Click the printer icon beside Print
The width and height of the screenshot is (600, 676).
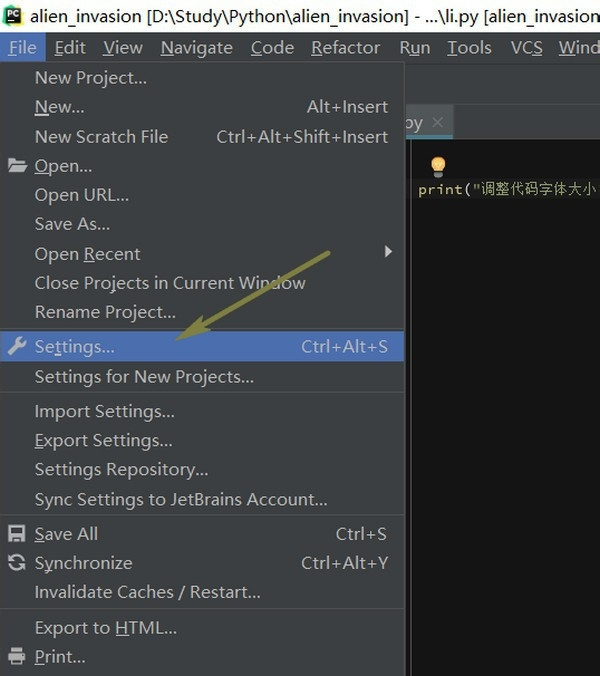[x=16, y=657]
